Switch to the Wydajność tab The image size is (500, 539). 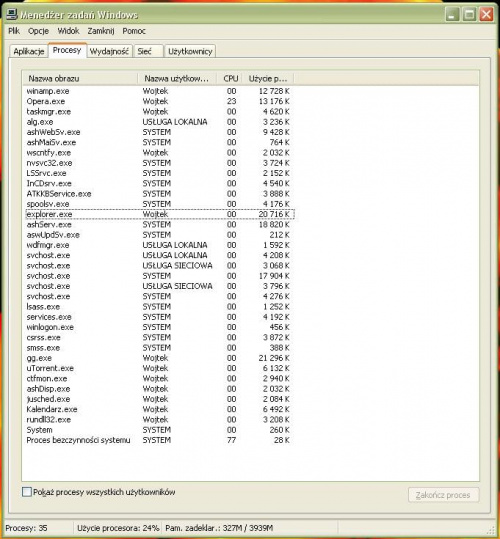tap(109, 51)
